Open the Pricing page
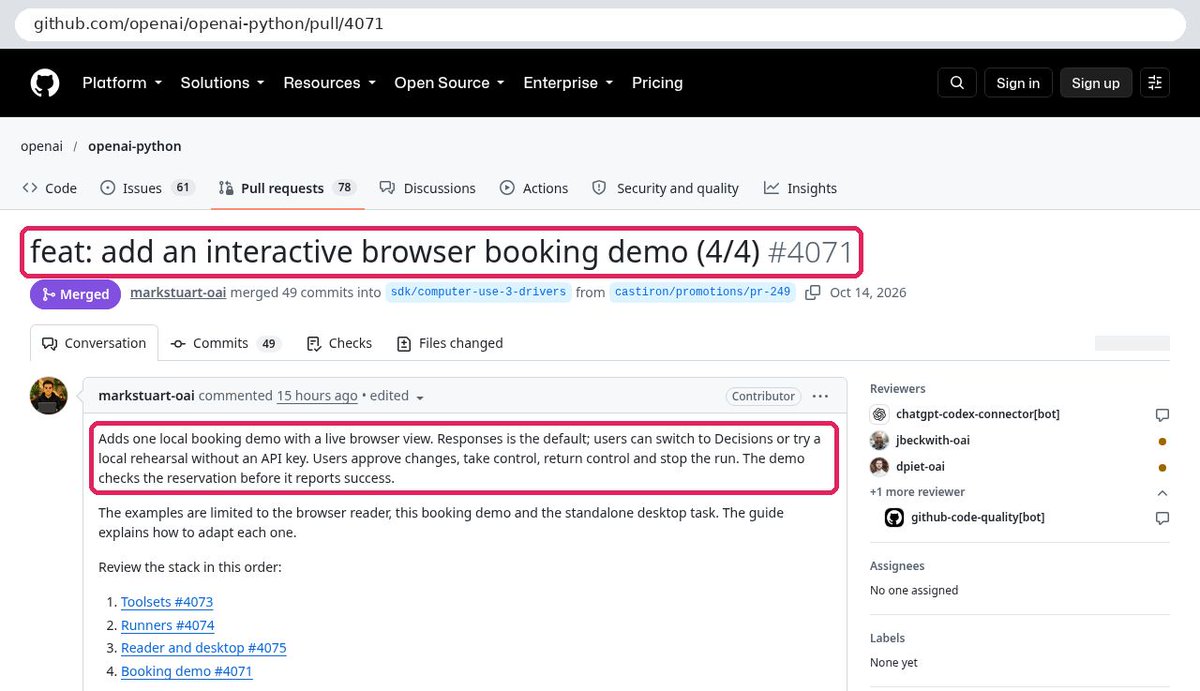 coord(657,83)
